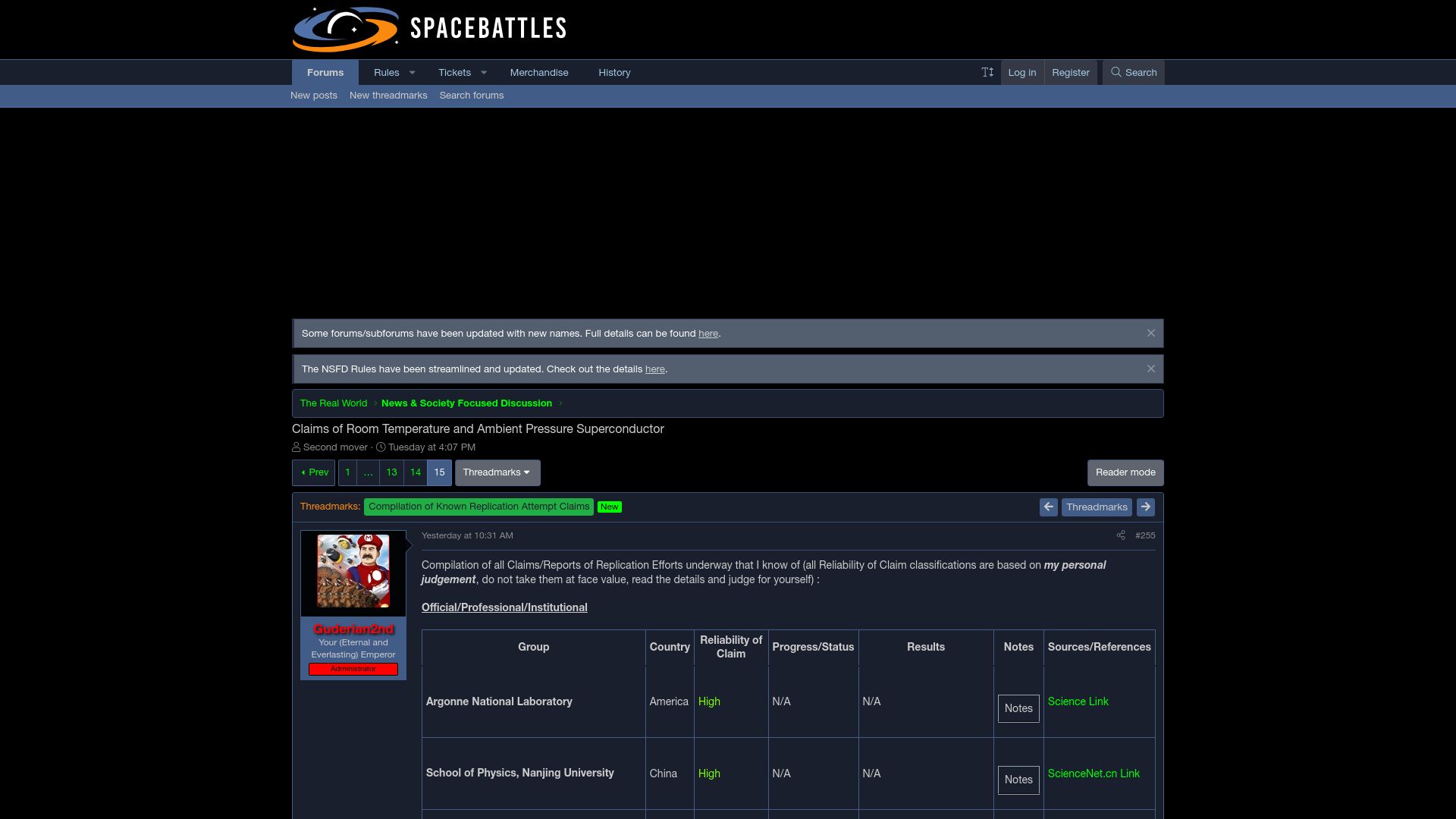Dismiss the NSFD Rules updated notice
The width and height of the screenshot is (1456, 819).
(1151, 369)
